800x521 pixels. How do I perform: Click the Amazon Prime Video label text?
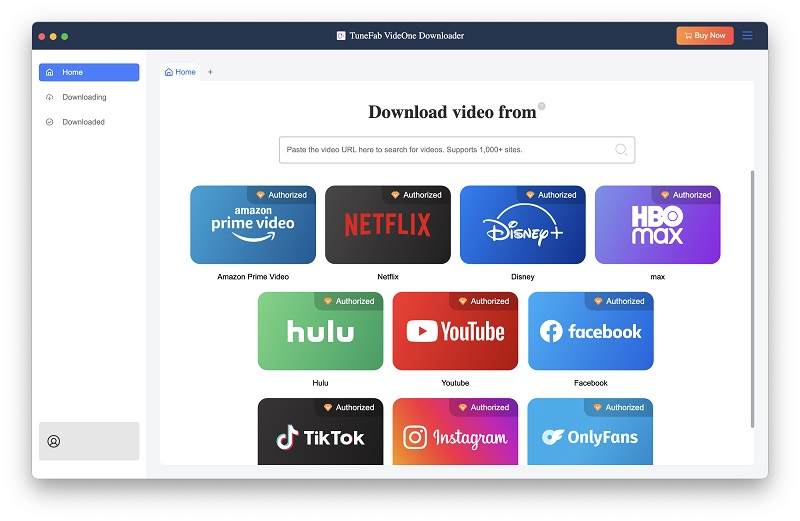tap(253, 277)
